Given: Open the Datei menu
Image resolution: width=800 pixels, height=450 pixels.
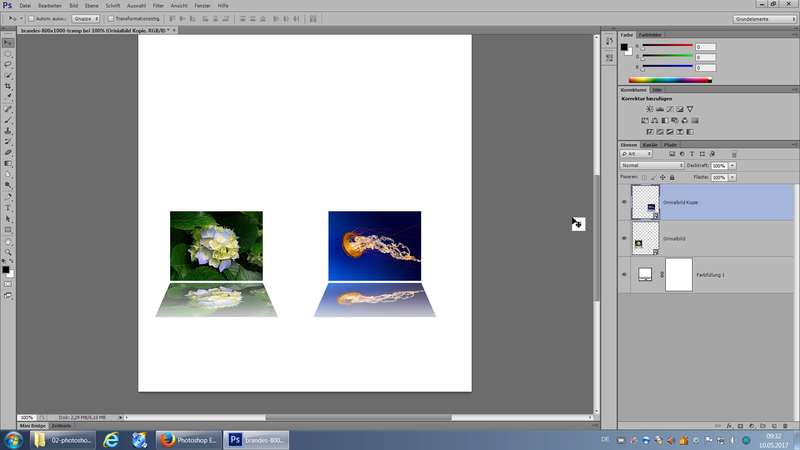Looking at the screenshot, I should (25, 6).
